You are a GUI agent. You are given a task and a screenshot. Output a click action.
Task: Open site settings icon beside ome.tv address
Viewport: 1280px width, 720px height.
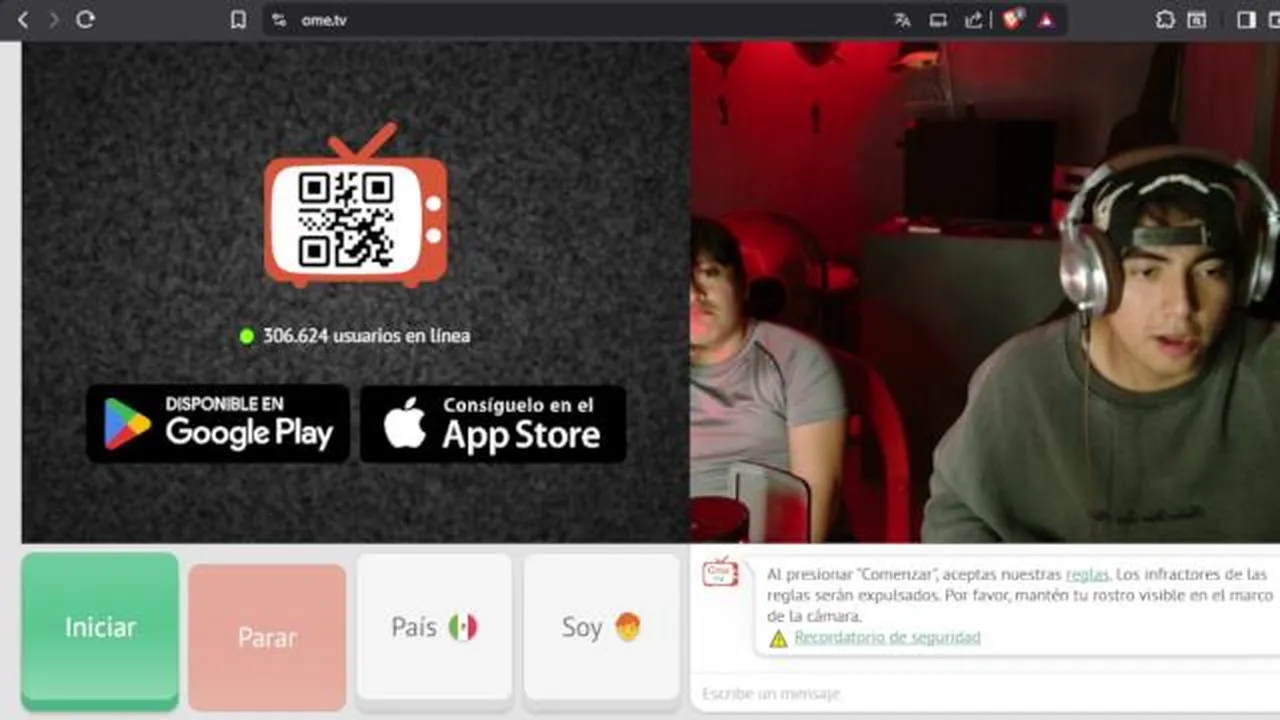click(279, 20)
